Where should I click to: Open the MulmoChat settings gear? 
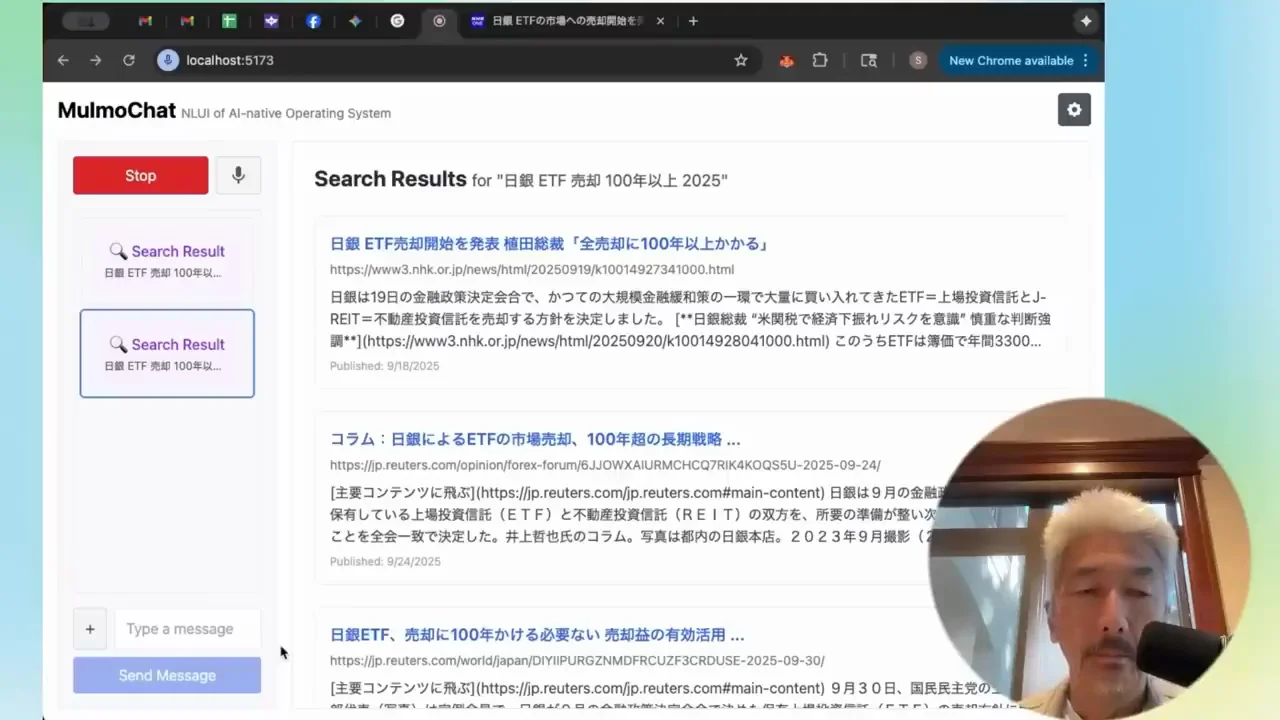point(1074,110)
